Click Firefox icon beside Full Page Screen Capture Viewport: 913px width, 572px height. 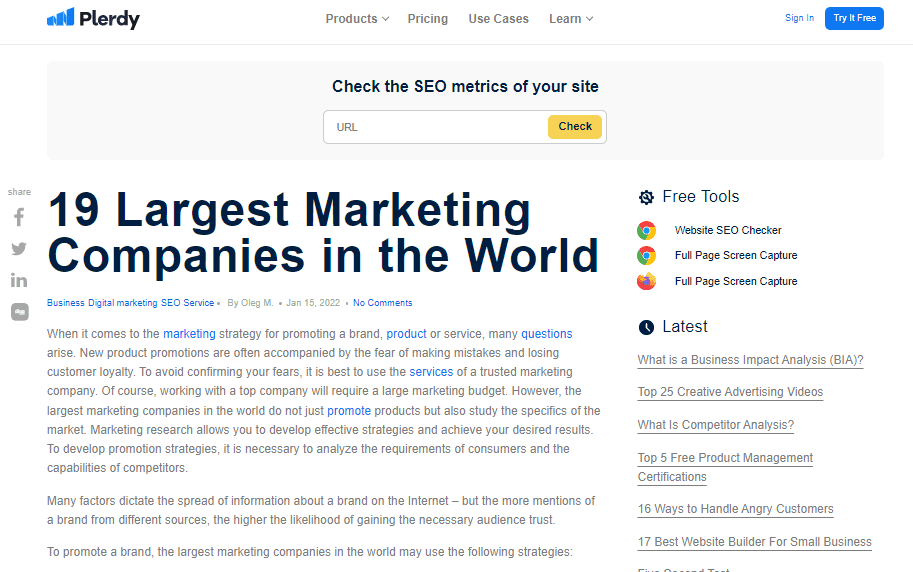646,281
